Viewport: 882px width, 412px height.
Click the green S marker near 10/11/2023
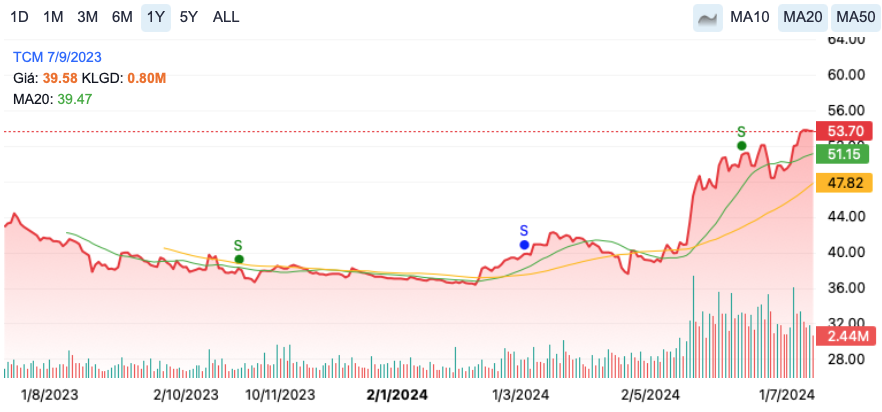[239, 259]
